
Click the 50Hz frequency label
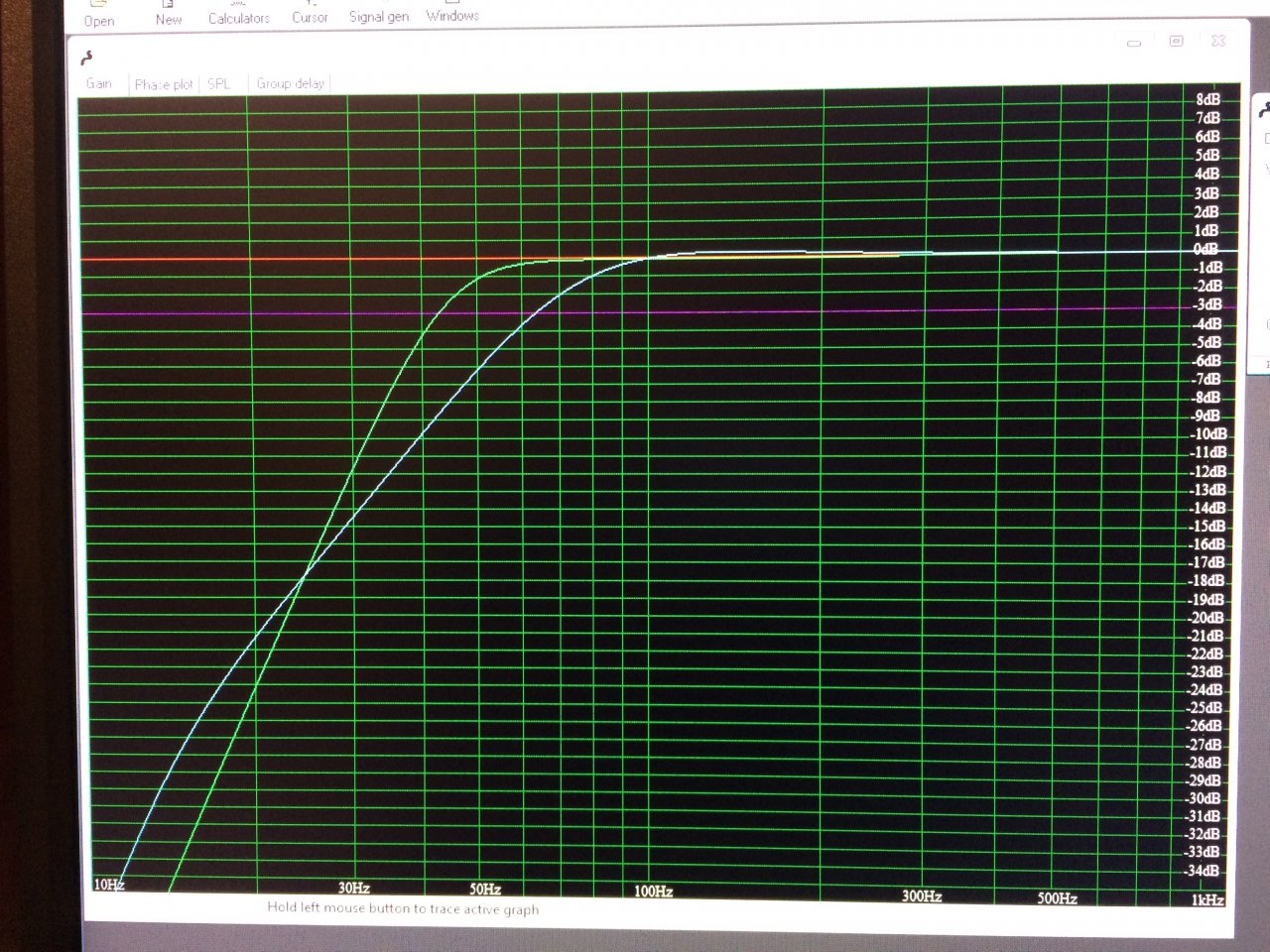point(485,890)
